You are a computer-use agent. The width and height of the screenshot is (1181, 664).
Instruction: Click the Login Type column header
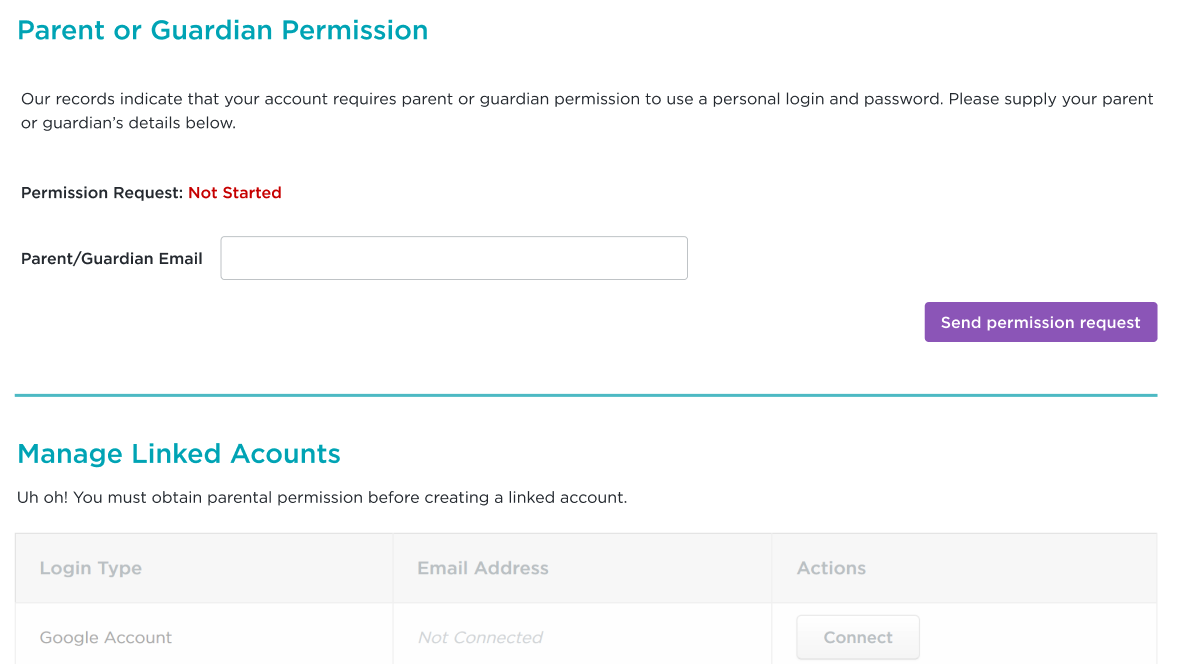tap(91, 568)
